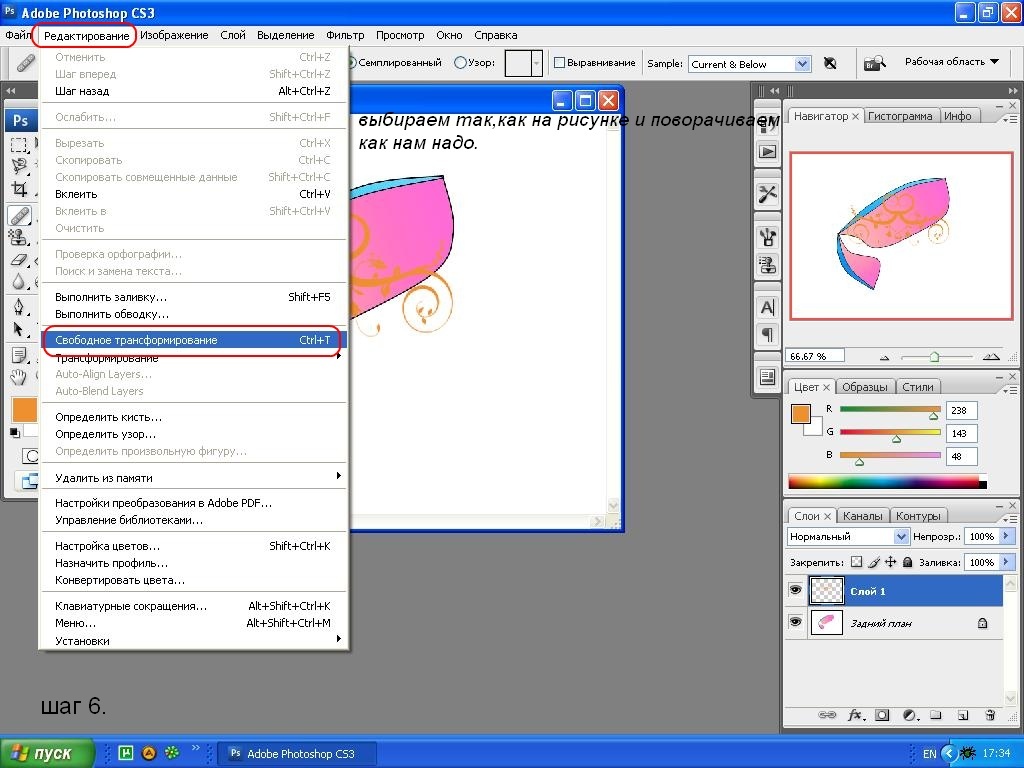Switch to the Гистограмма tab
This screenshot has height=768, width=1024.
coord(900,116)
